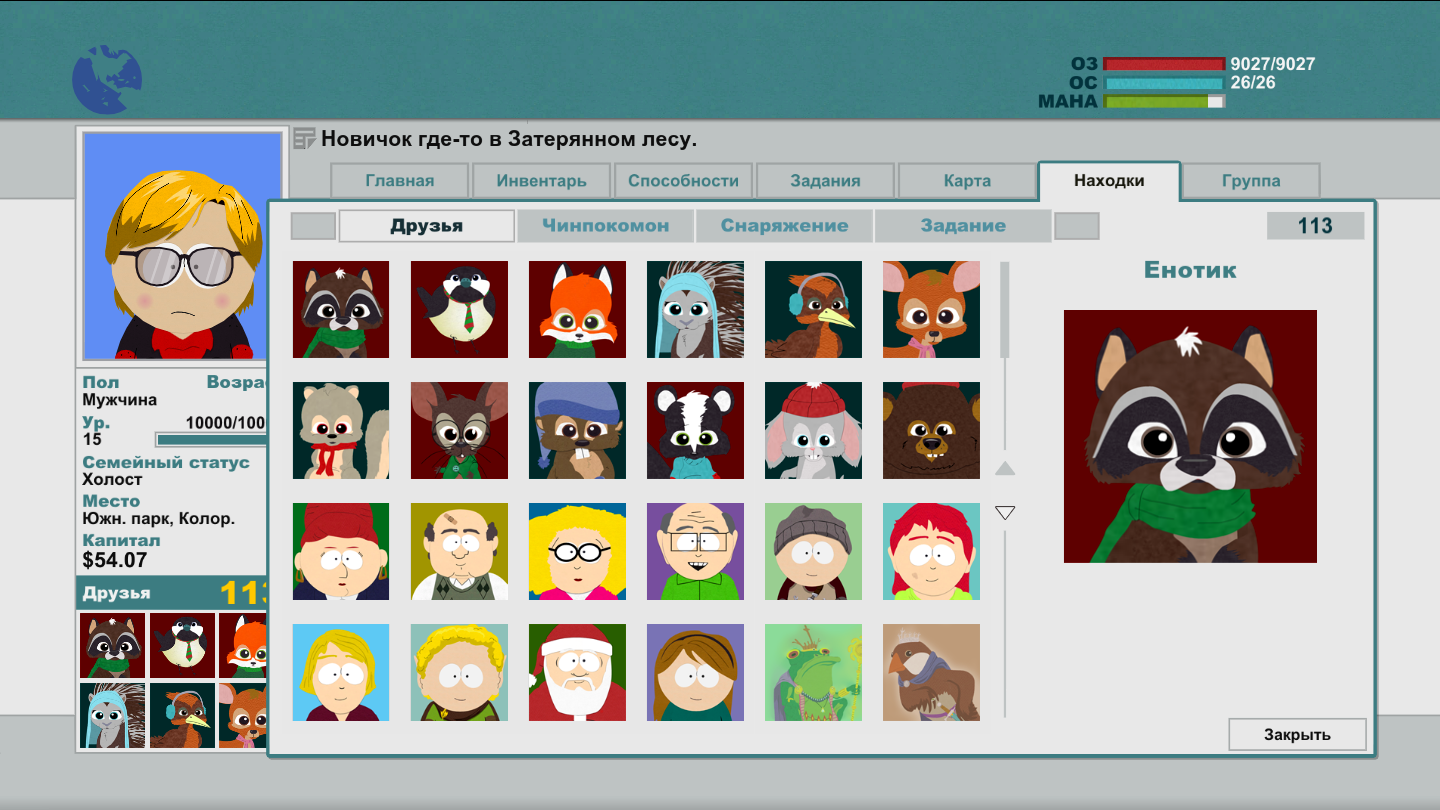Click the Енотик title text
1440x810 pixels.
point(1190,270)
